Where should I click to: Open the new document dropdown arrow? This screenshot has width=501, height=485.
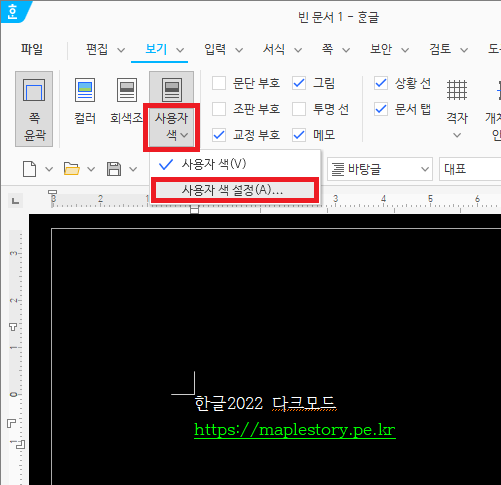pos(49,169)
